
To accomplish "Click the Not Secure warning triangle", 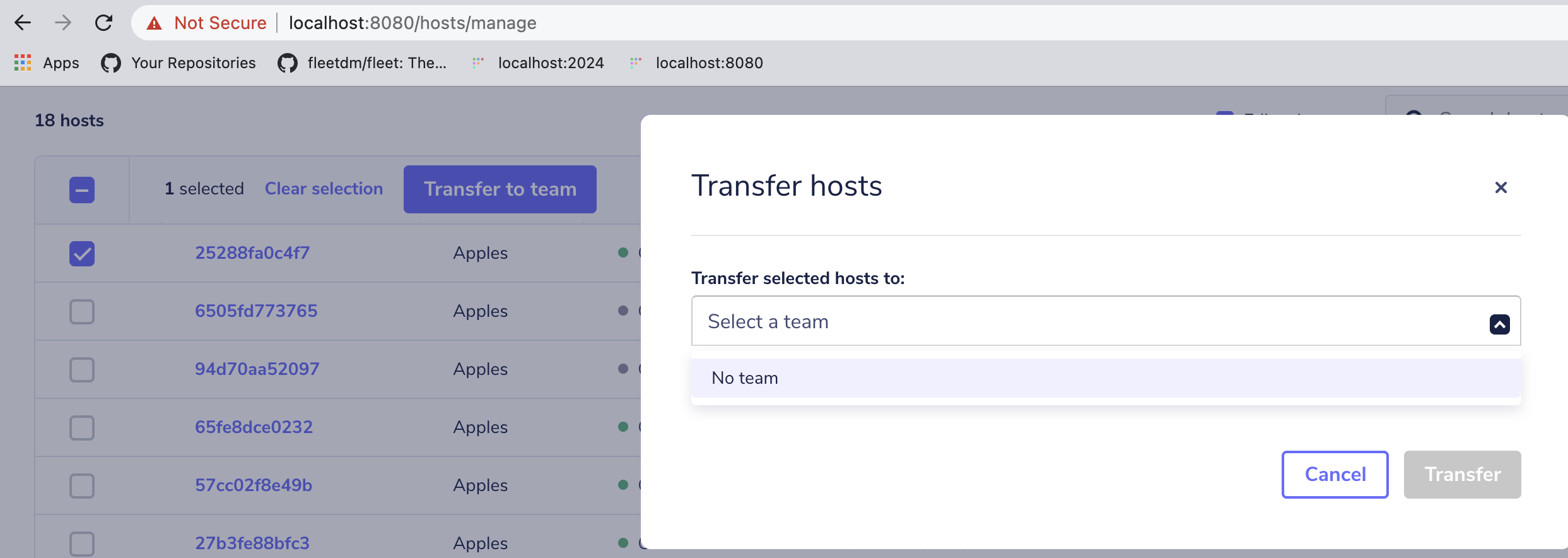I will [x=155, y=23].
